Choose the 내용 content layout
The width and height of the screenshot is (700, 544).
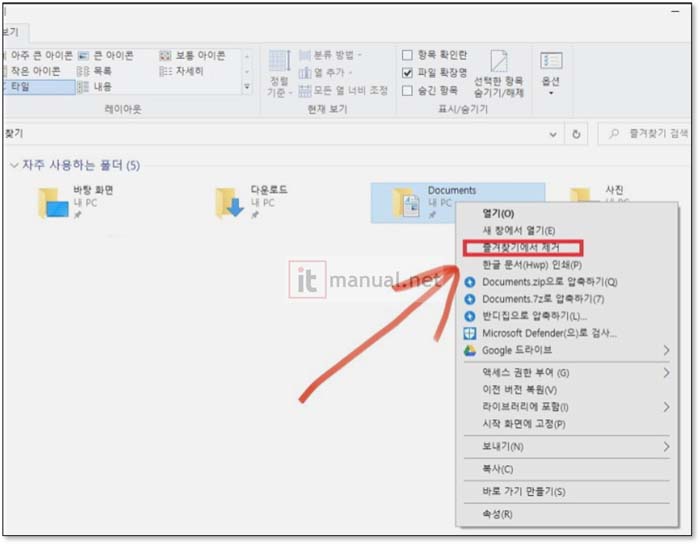tap(95, 87)
